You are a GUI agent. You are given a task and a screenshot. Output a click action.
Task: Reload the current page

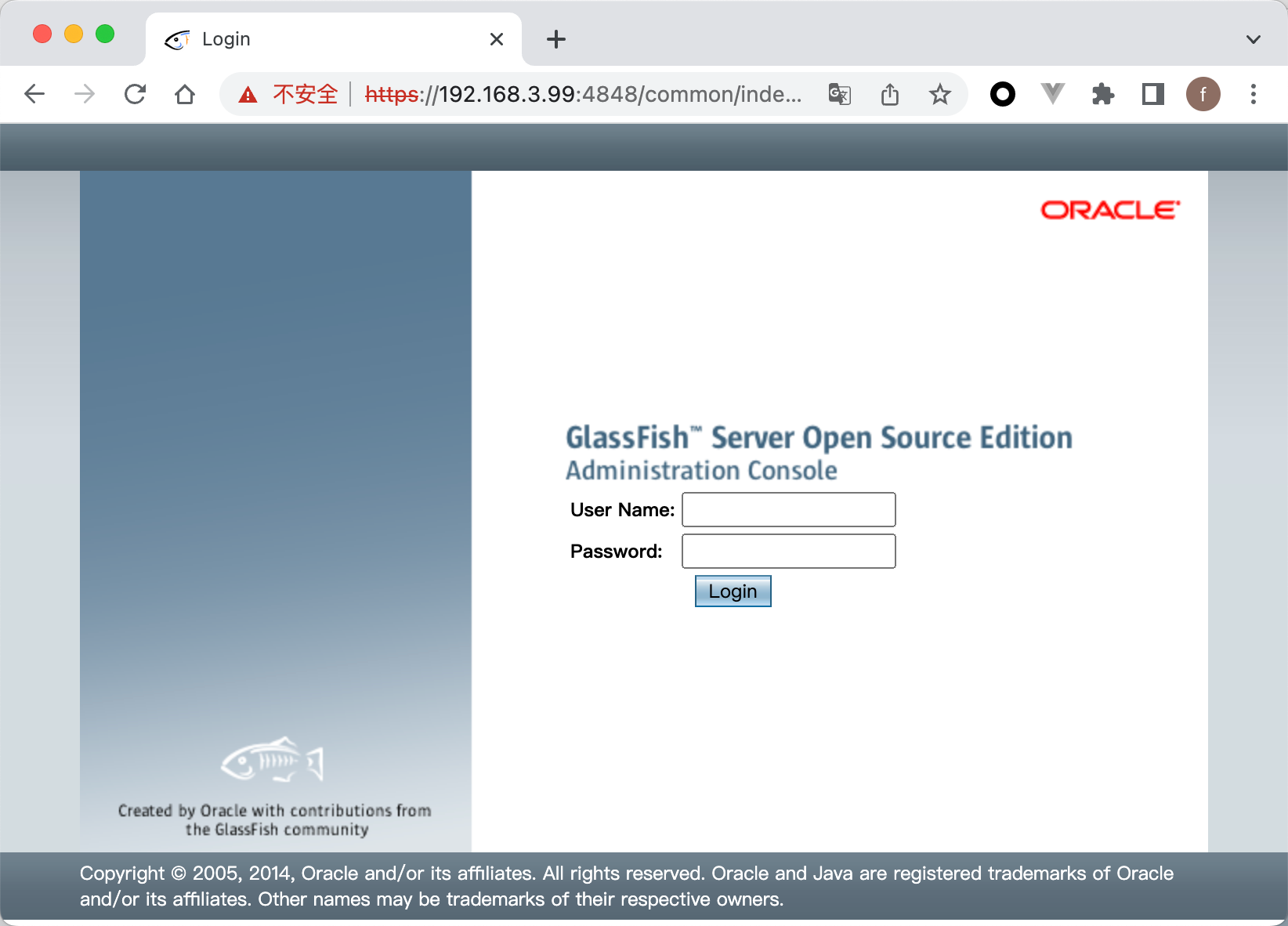[x=135, y=95]
